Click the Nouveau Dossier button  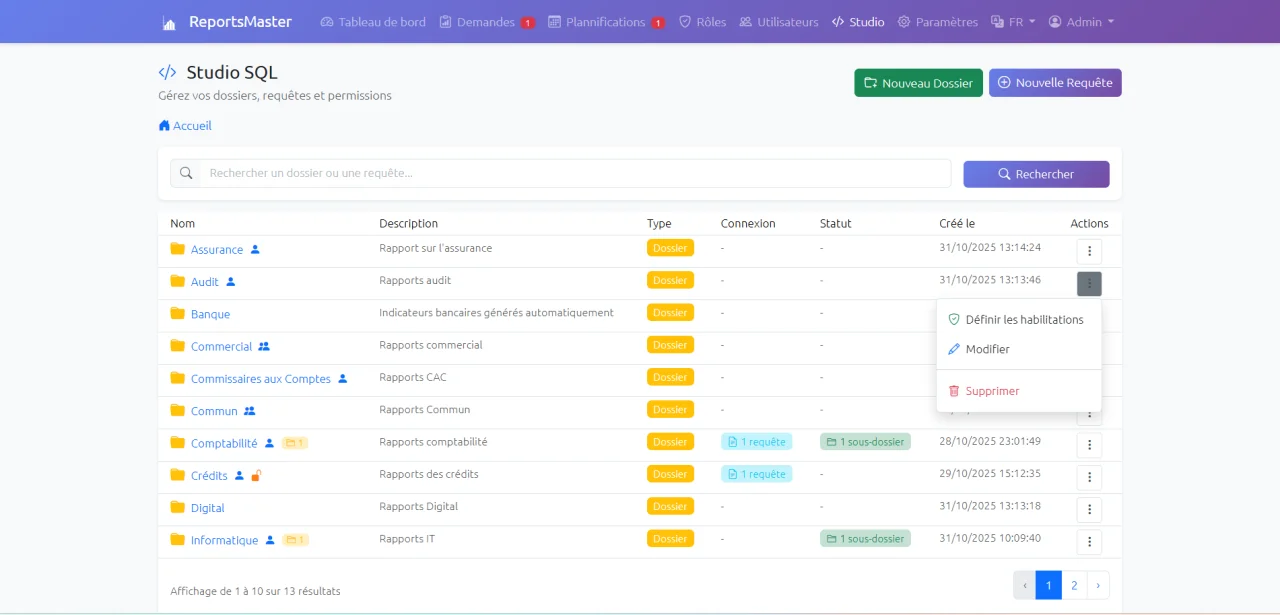pos(918,83)
